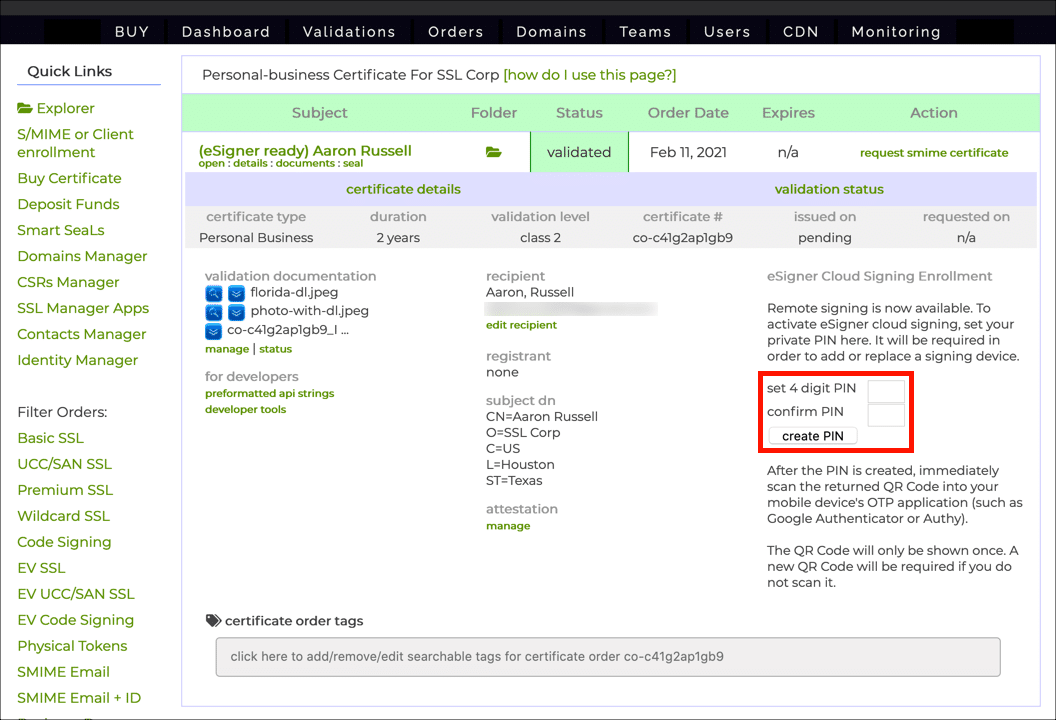
Task: Open the Domains menu in the top navigation
Action: (551, 32)
